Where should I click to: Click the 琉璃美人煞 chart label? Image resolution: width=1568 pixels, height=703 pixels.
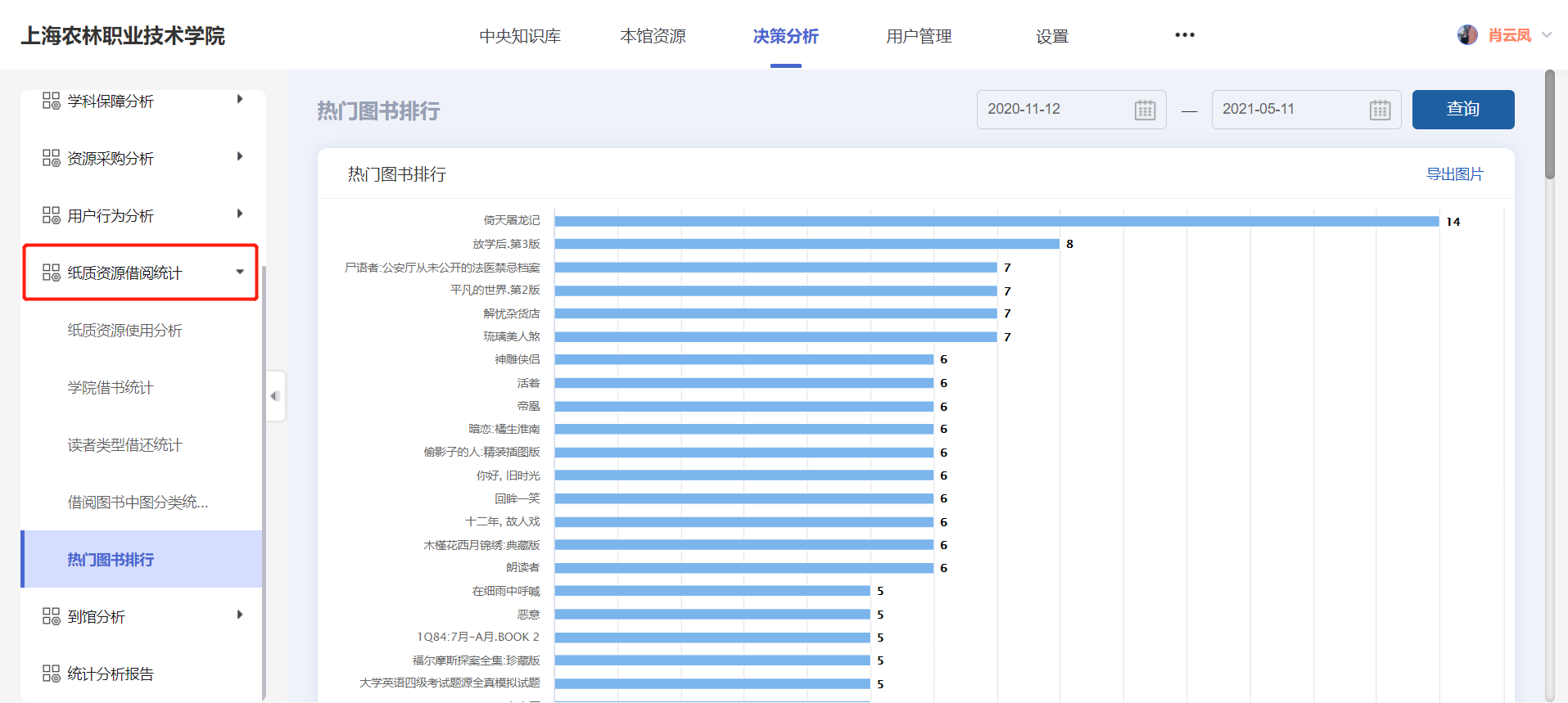[512, 336]
